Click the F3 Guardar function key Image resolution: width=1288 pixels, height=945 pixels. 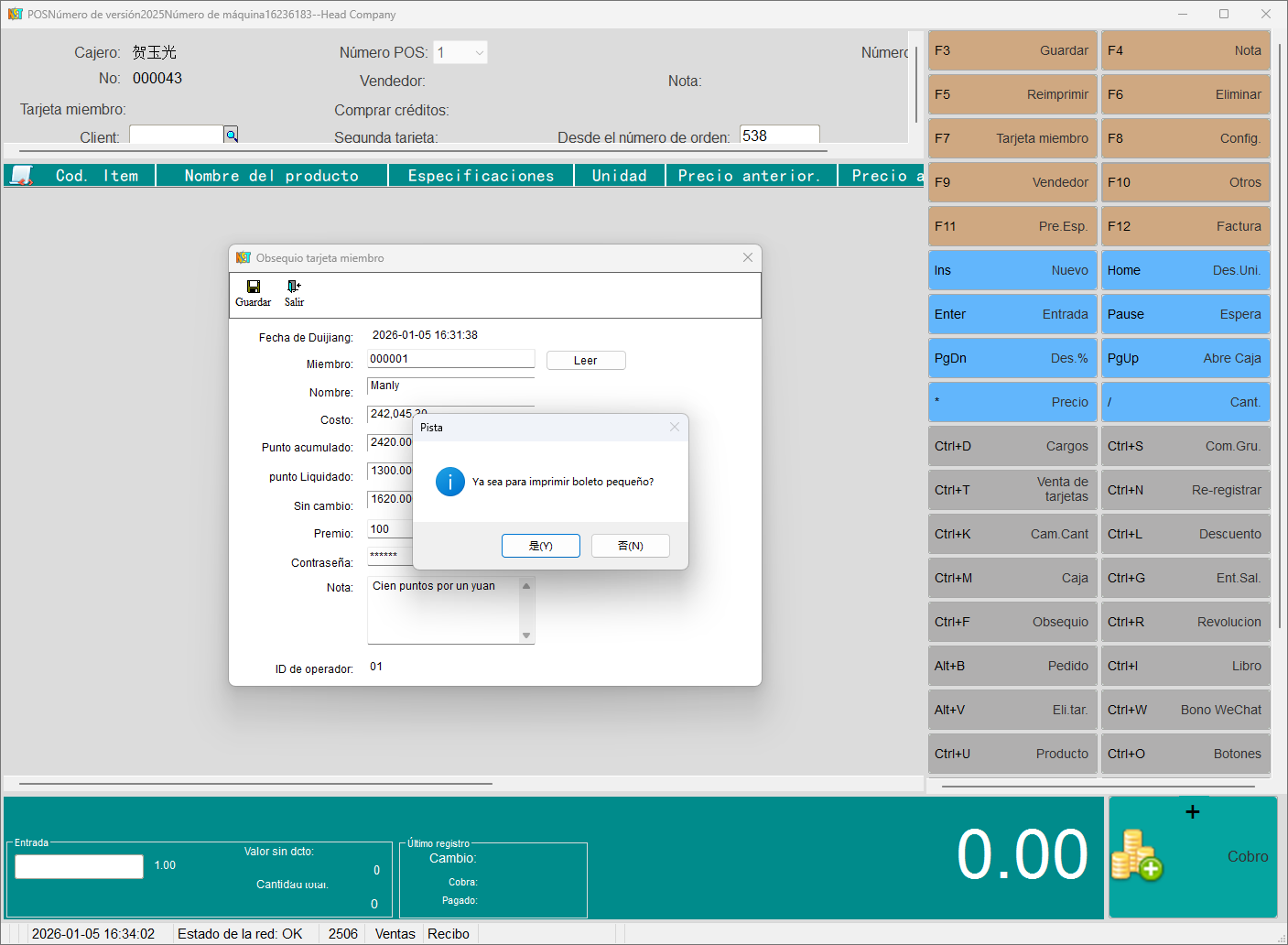[x=1012, y=50]
